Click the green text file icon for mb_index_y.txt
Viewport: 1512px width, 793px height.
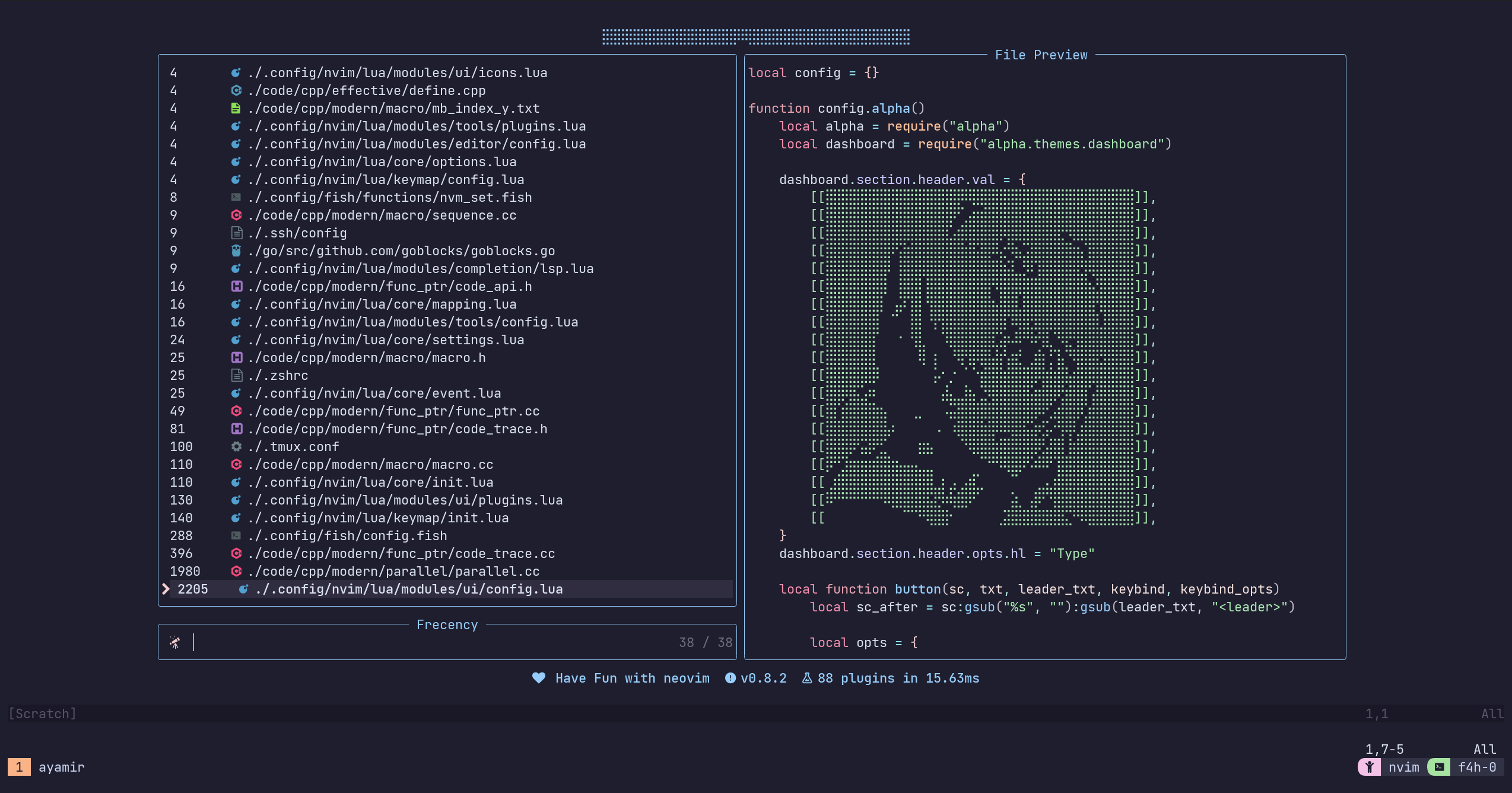pyautogui.click(x=236, y=108)
